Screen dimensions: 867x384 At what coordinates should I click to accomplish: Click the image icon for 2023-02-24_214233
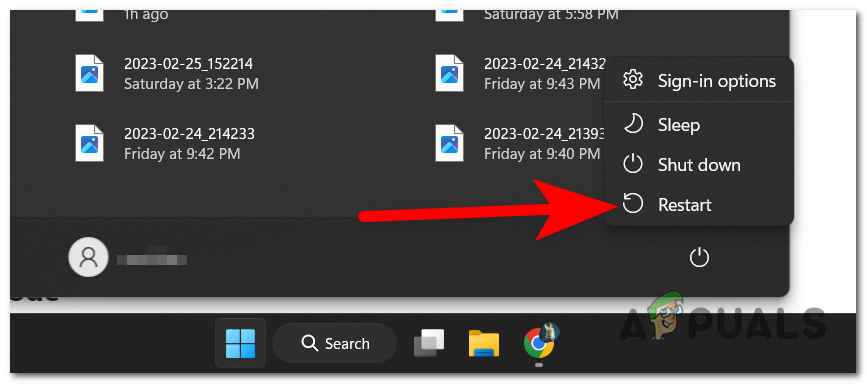(89, 143)
